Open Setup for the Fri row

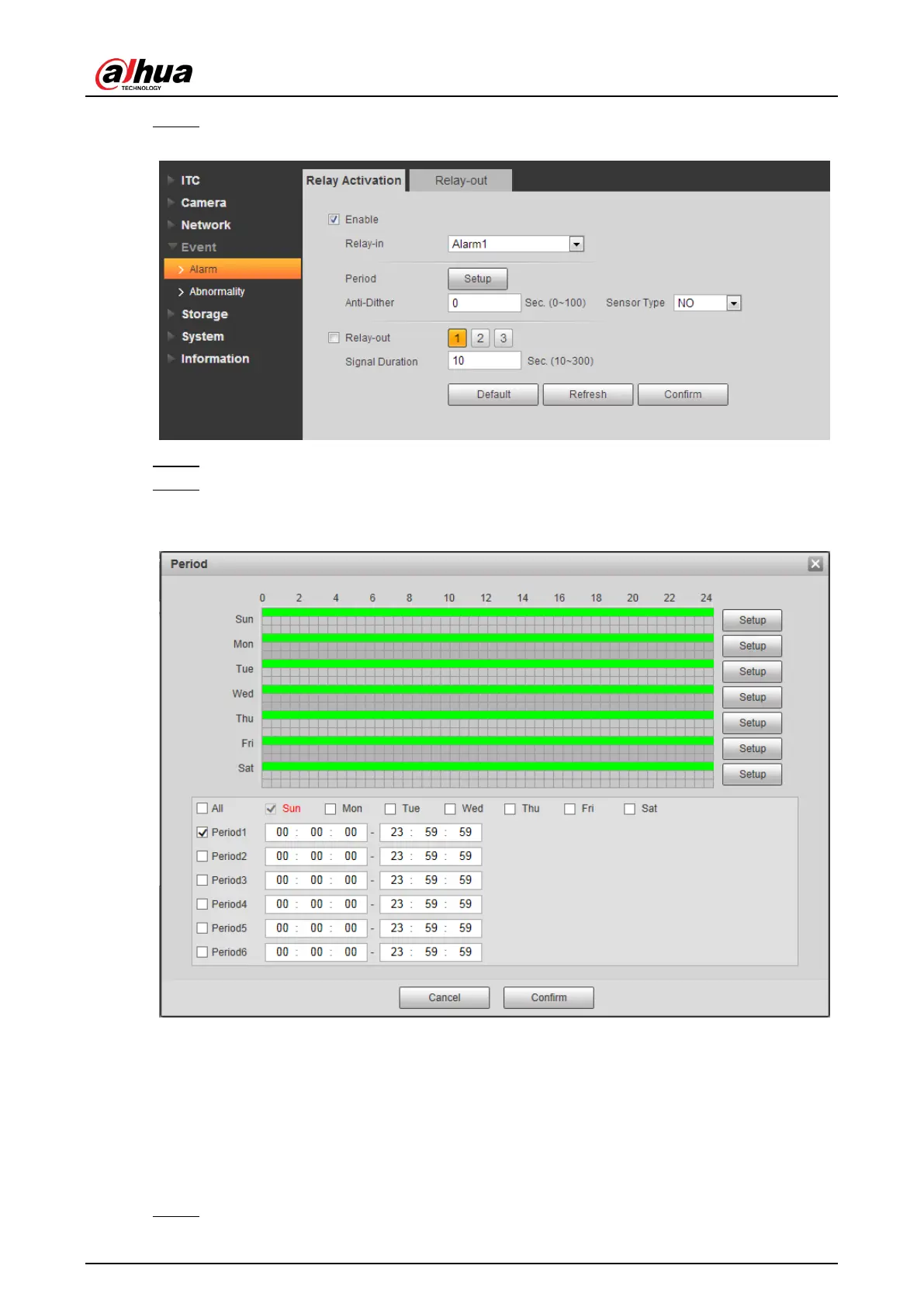752,748
